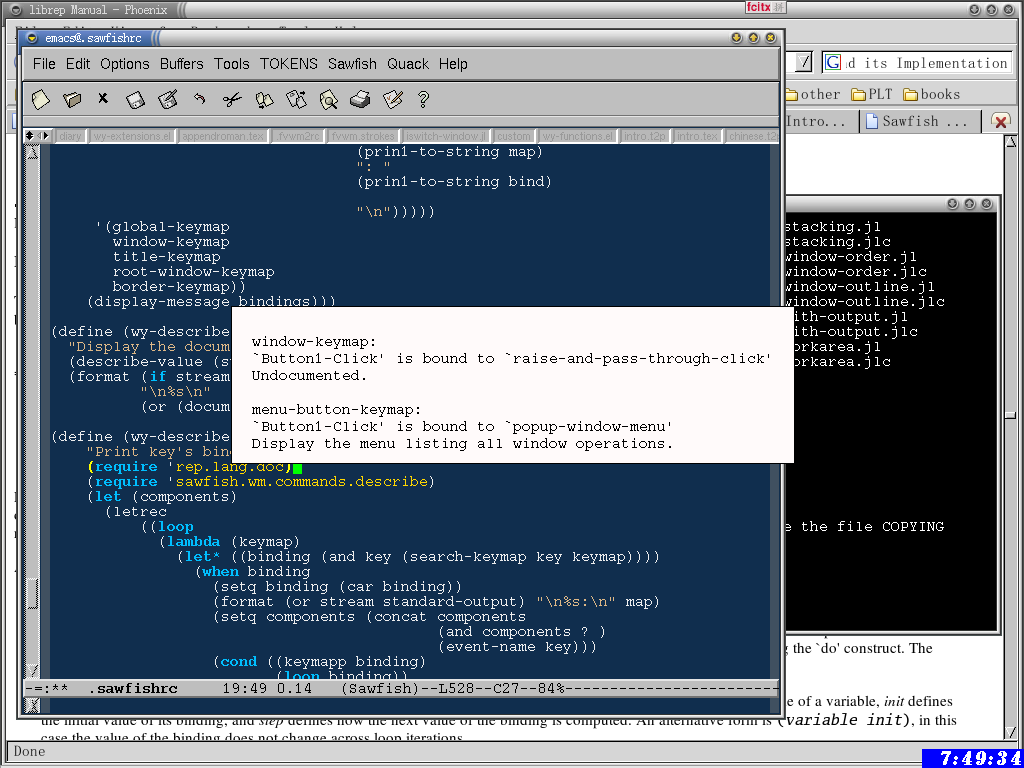Click the Open file folder icon
This screenshot has width=1024, height=768.
[x=72, y=99]
